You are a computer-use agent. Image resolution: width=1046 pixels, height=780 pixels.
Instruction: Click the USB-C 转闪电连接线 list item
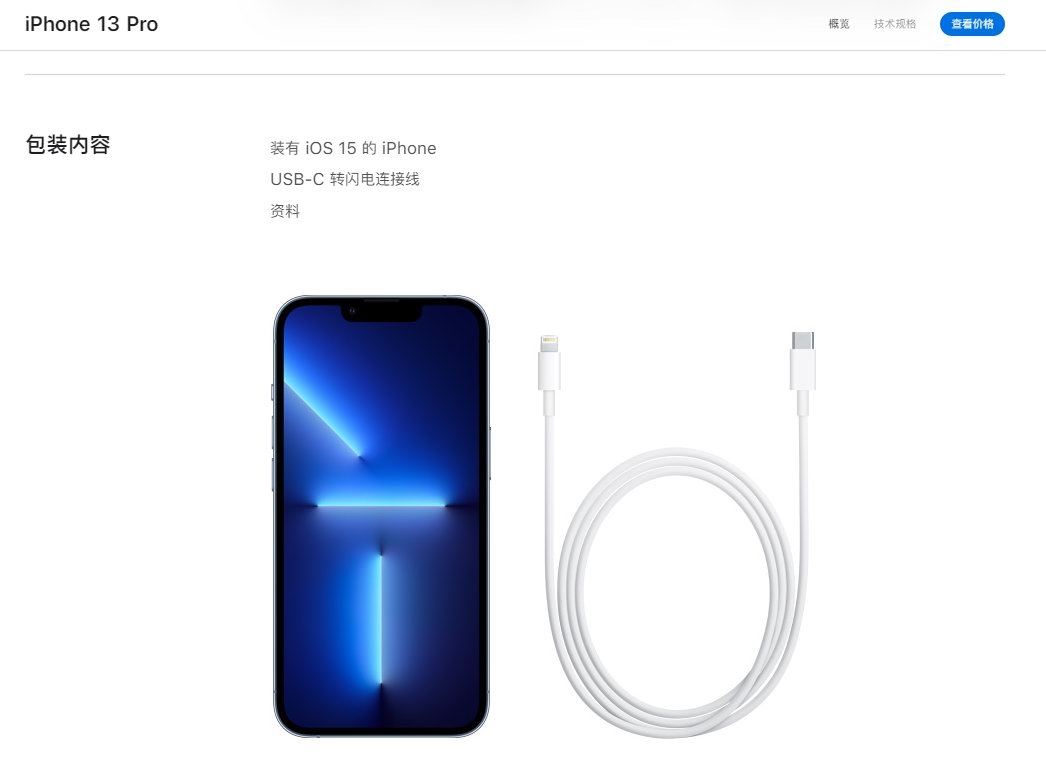(x=345, y=179)
